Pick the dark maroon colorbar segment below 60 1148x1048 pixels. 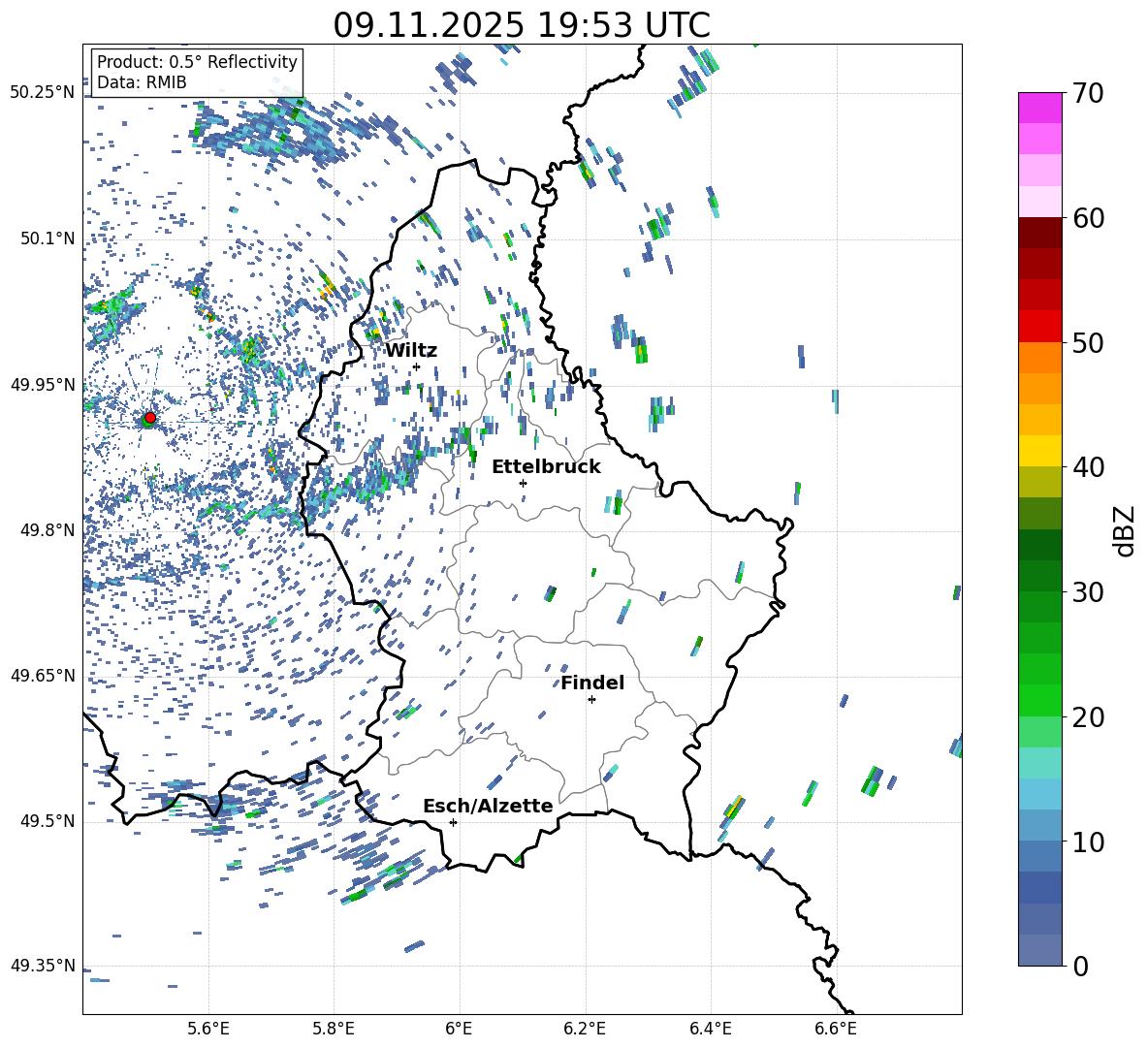[1040, 233]
